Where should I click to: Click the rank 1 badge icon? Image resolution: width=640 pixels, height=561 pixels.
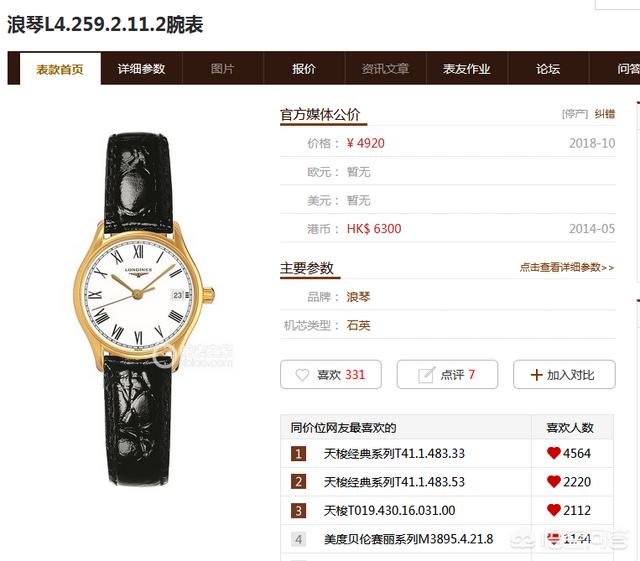(298, 454)
